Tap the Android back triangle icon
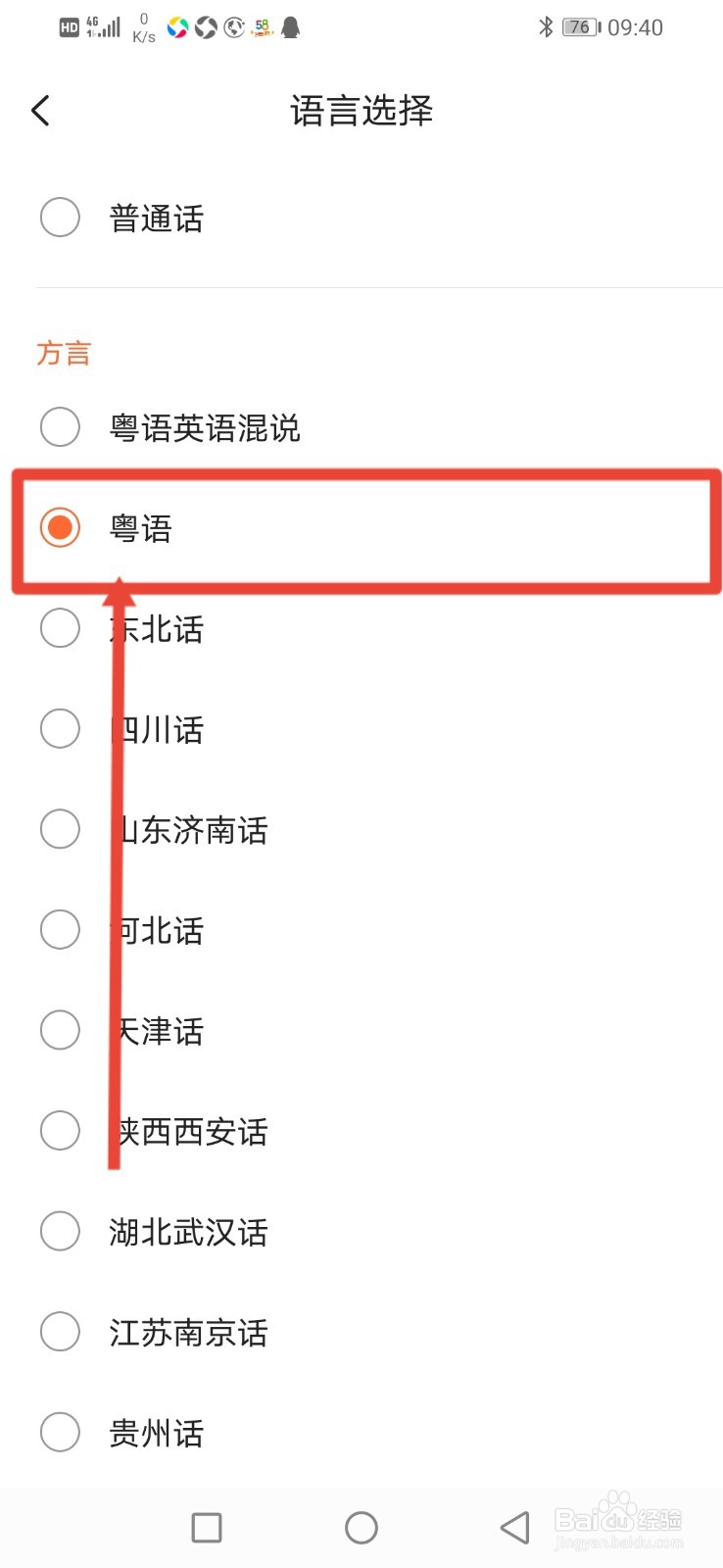This screenshot has height=1568, width=723. [x=514, y=1527]
